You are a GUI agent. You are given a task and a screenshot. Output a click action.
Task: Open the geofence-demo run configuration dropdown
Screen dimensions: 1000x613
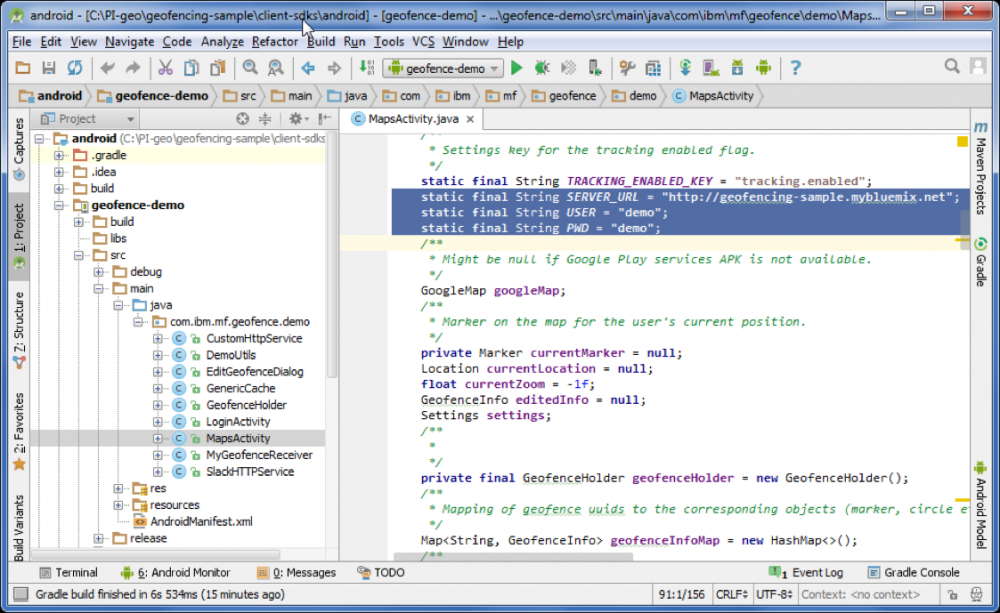(444, 68)
